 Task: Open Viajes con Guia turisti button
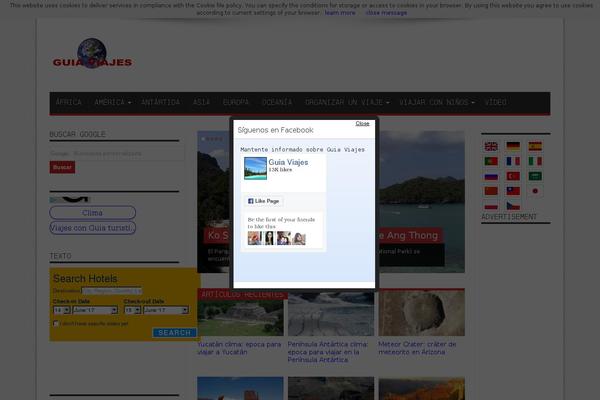pos(92,228)
